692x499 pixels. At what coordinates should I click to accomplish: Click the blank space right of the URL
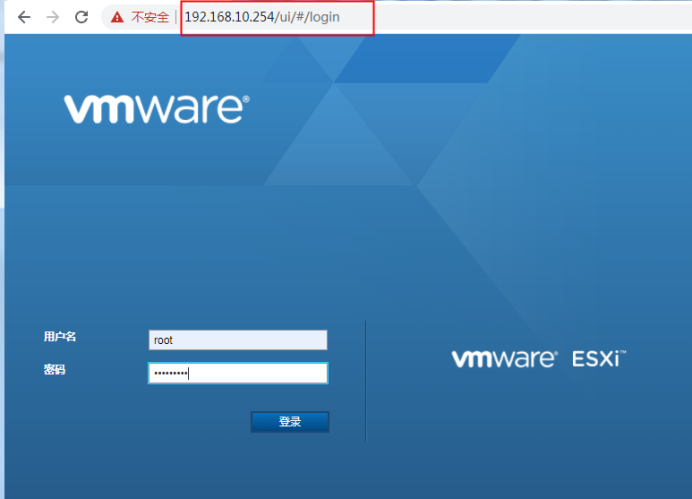[520, 17]
